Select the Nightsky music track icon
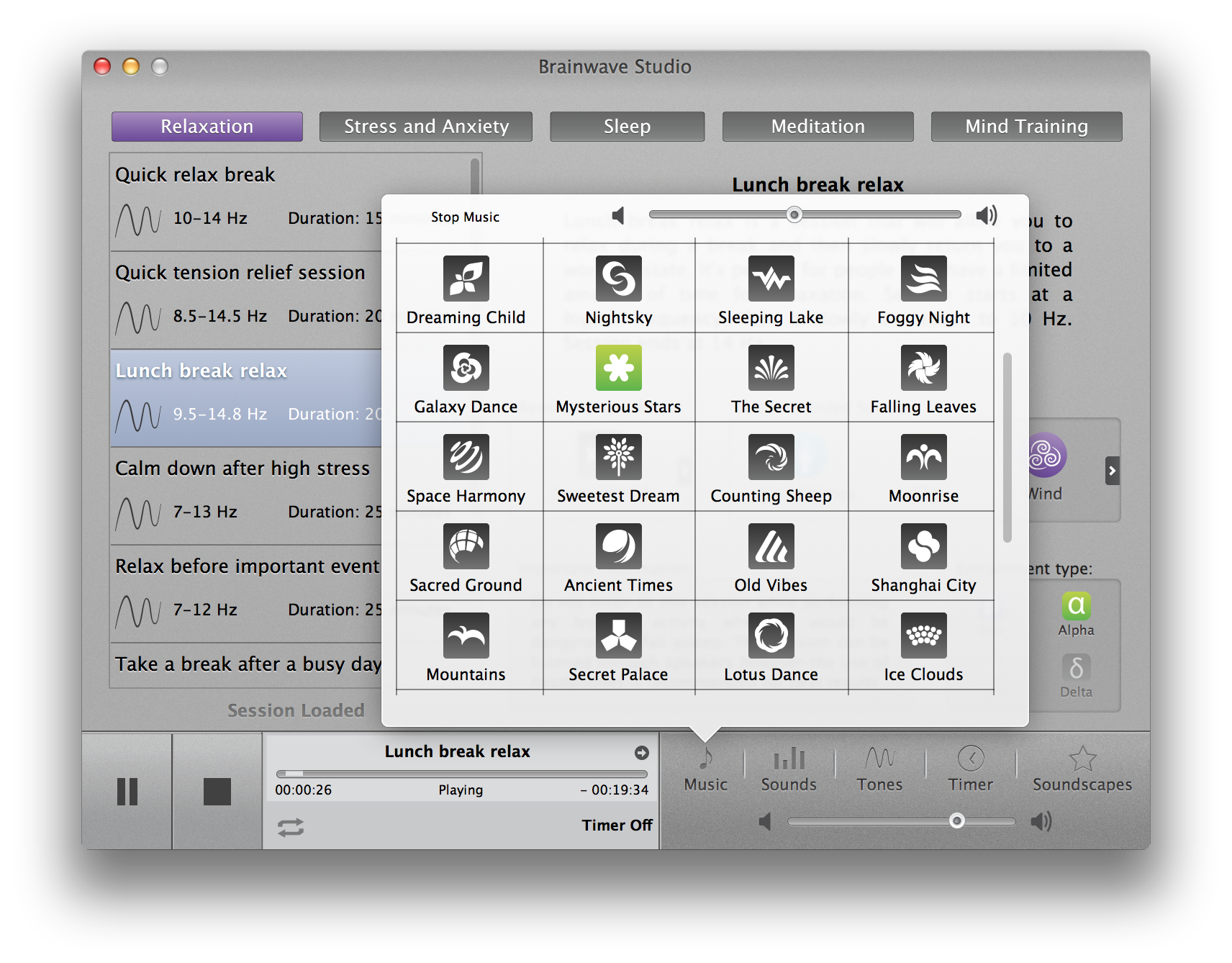1232x963 pixels. tap(618, 279)
